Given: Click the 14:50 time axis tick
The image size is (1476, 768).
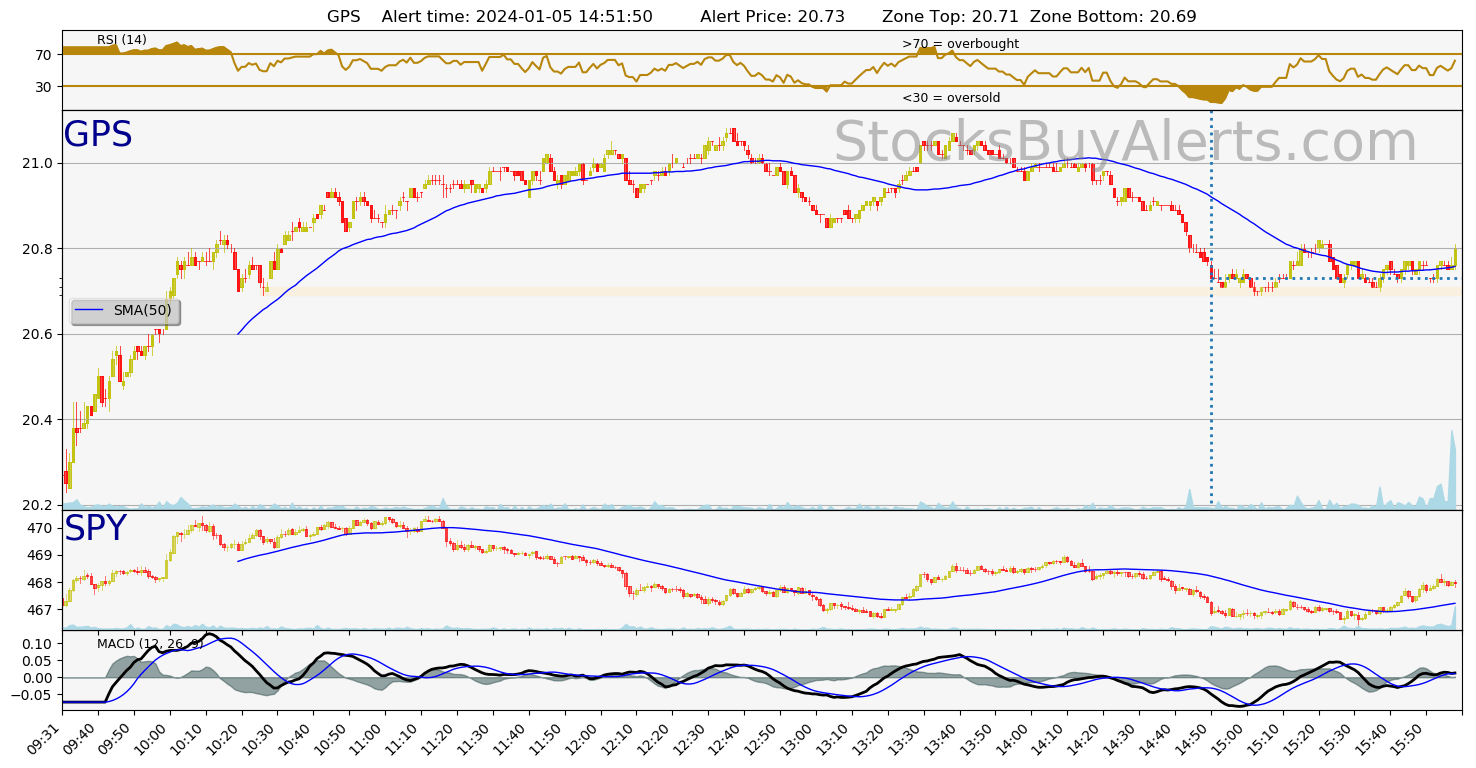Looking at the screenshot, I should (x=1194, y=741).
